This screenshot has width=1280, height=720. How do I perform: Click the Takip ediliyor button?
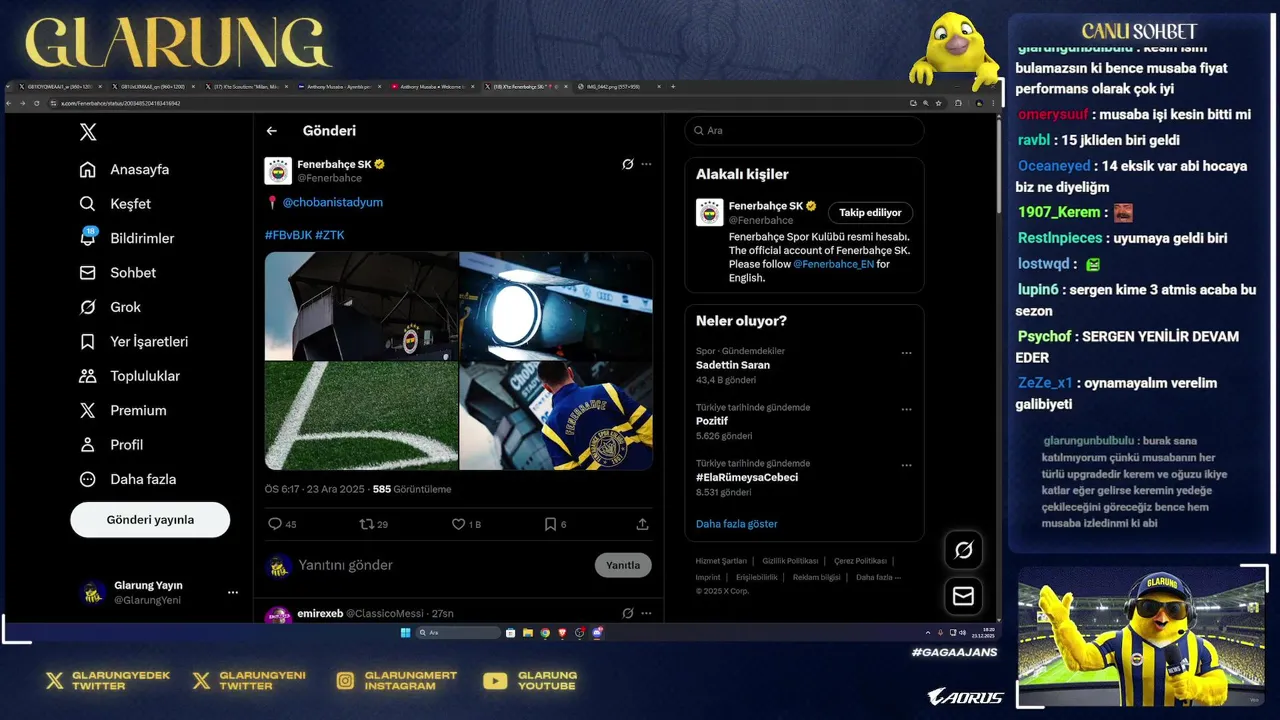[x=870, y=212]
